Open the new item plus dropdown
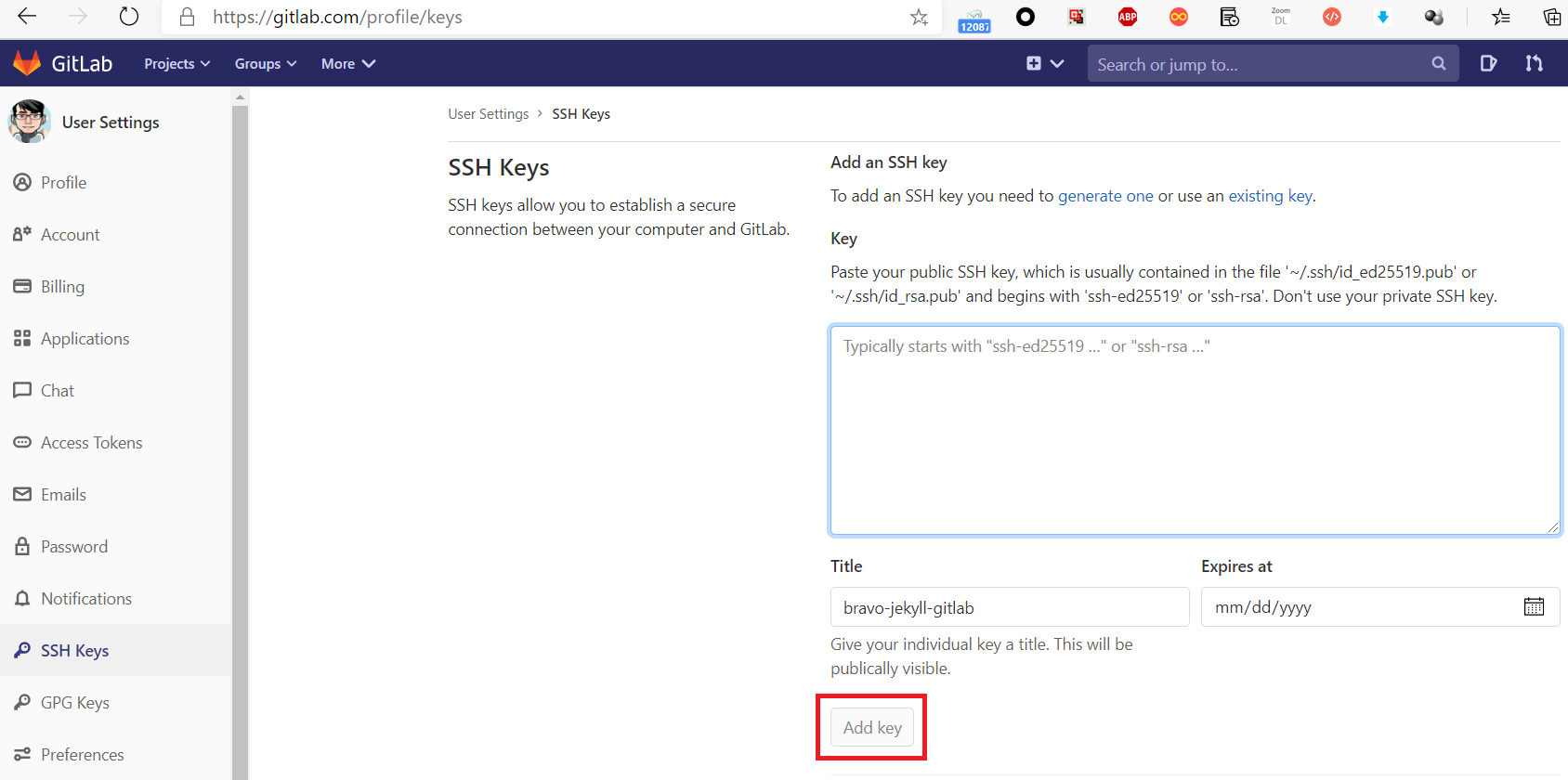Screen dimensions: 1568x780 click(x=1044, y=63)
